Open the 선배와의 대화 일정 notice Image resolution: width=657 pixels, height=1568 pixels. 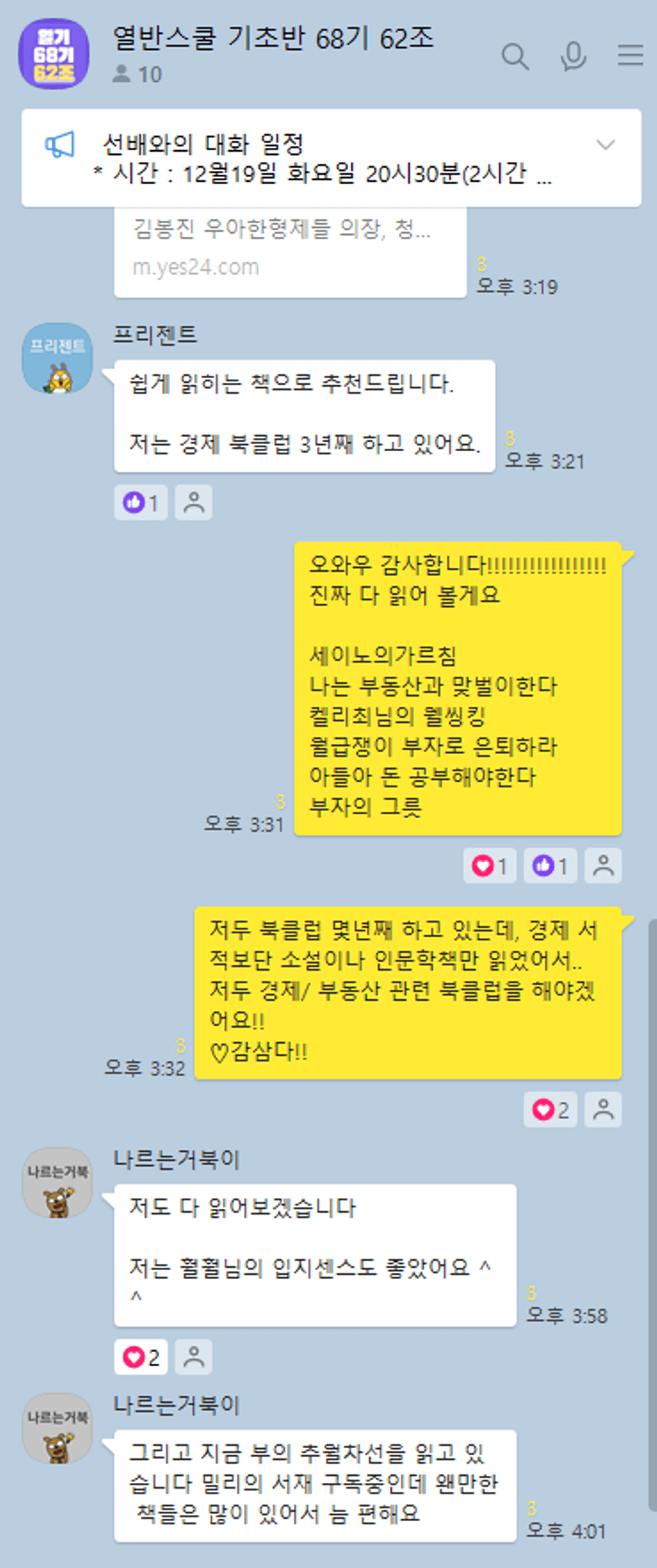coord(331,158)
